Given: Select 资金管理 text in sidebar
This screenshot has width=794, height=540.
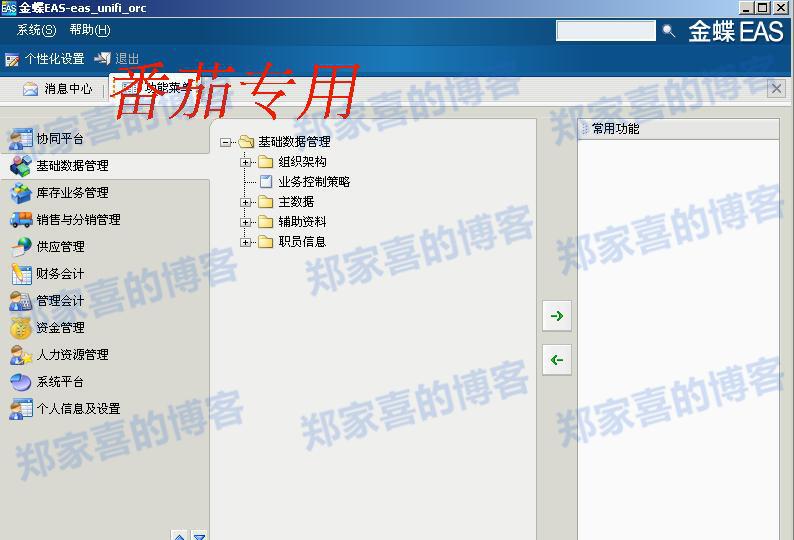Looking at the screenshot, I should tap(60, 328).
